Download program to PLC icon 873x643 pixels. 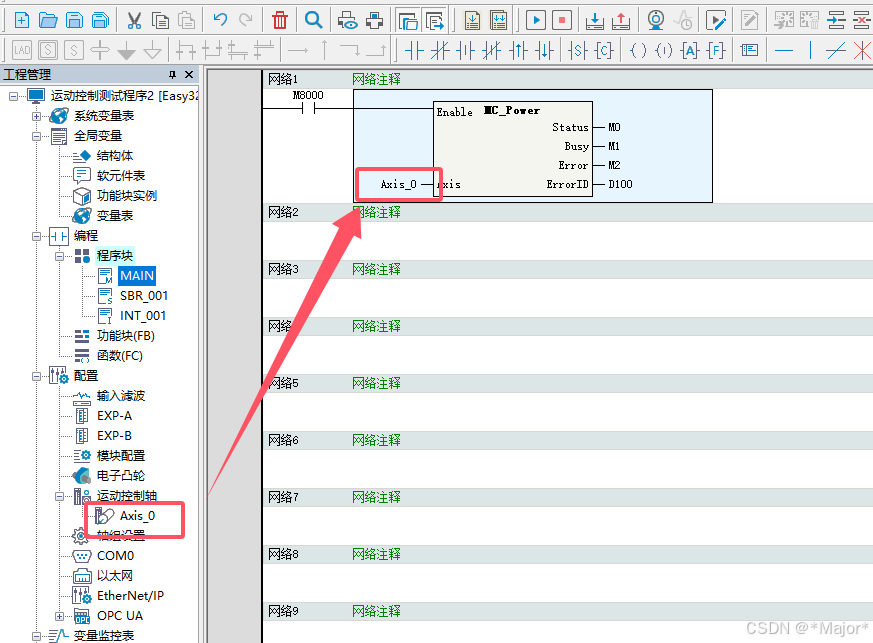(x=595, y=21)
